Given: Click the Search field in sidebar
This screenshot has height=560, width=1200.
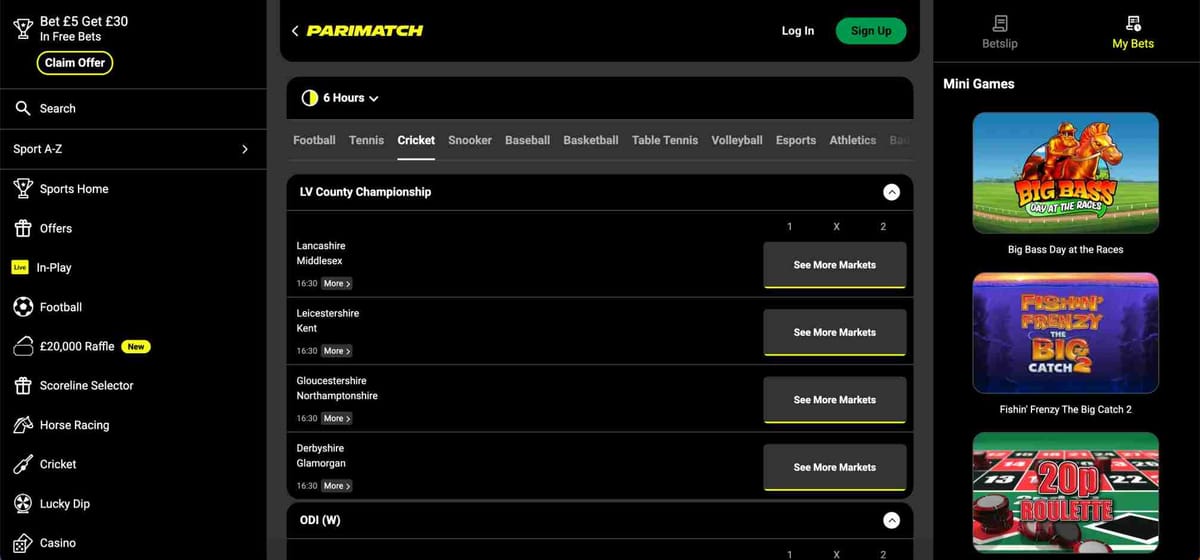Looking at the screenshot, I should tap(133, 108).
